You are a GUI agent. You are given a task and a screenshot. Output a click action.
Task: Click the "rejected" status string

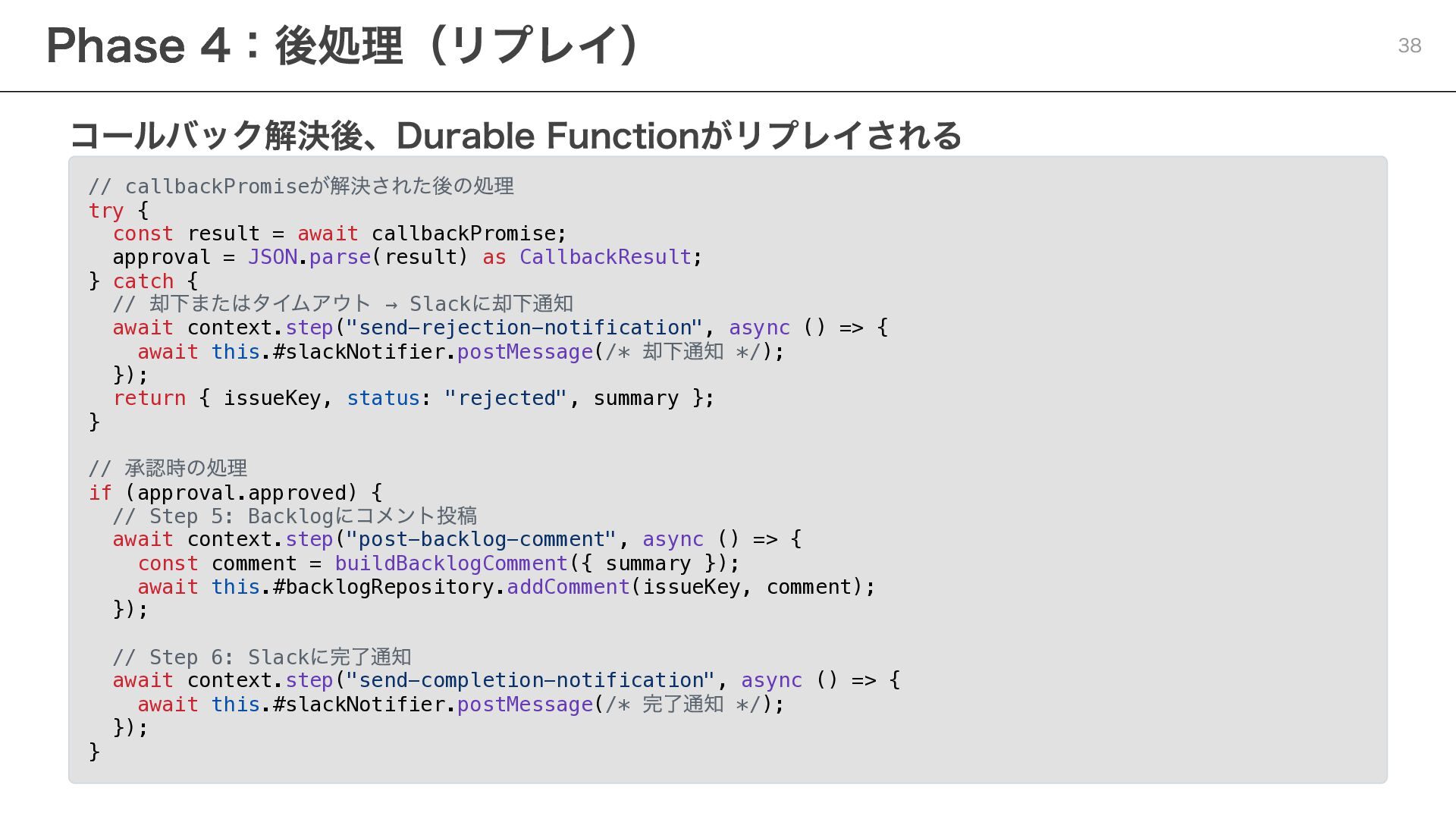(x=505, y=398)
